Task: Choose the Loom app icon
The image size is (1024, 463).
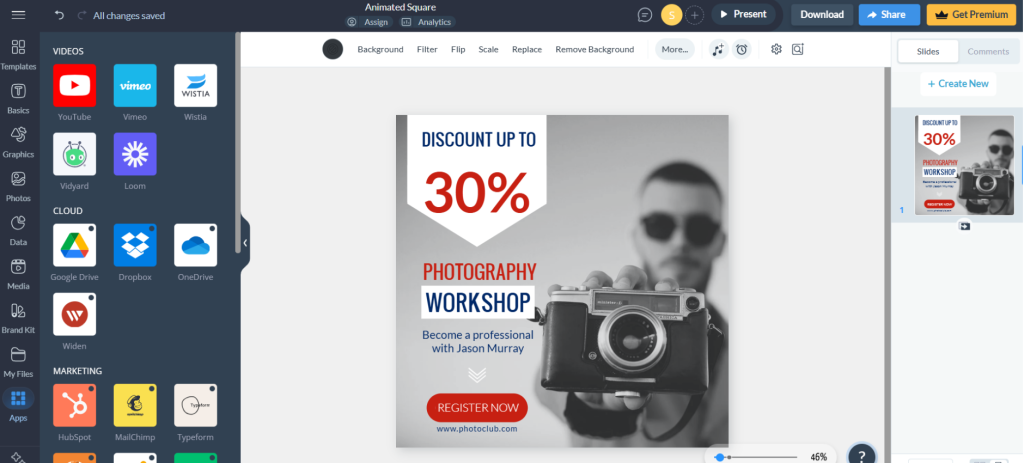Action: pyautogui.click(x=135, y=154)
